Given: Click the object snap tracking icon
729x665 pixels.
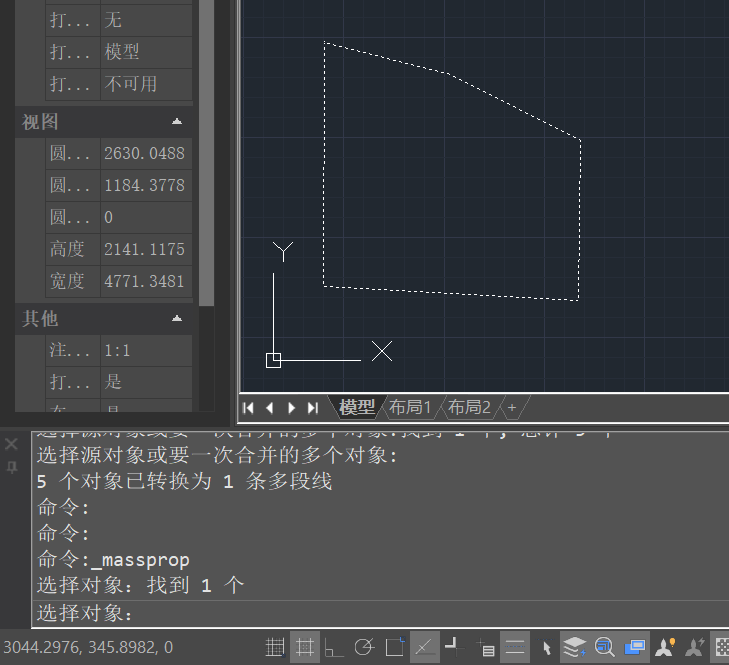Looking at the screenshot, I should [x=424, y=647].
